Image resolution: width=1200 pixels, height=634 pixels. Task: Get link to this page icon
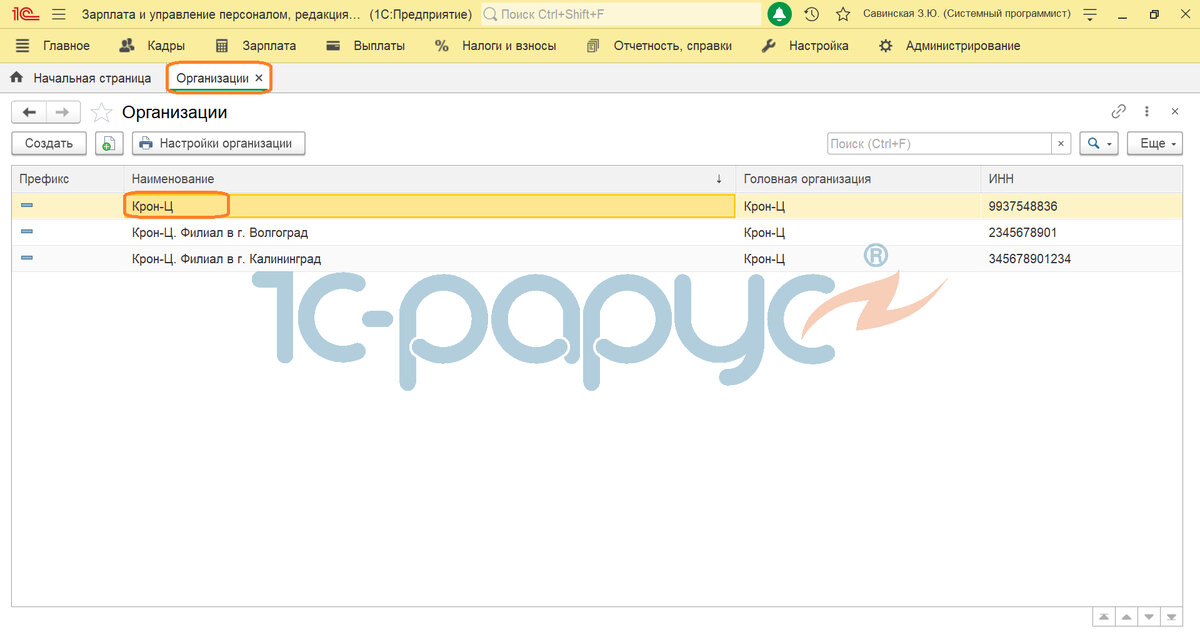click(x=1119, y=112)
